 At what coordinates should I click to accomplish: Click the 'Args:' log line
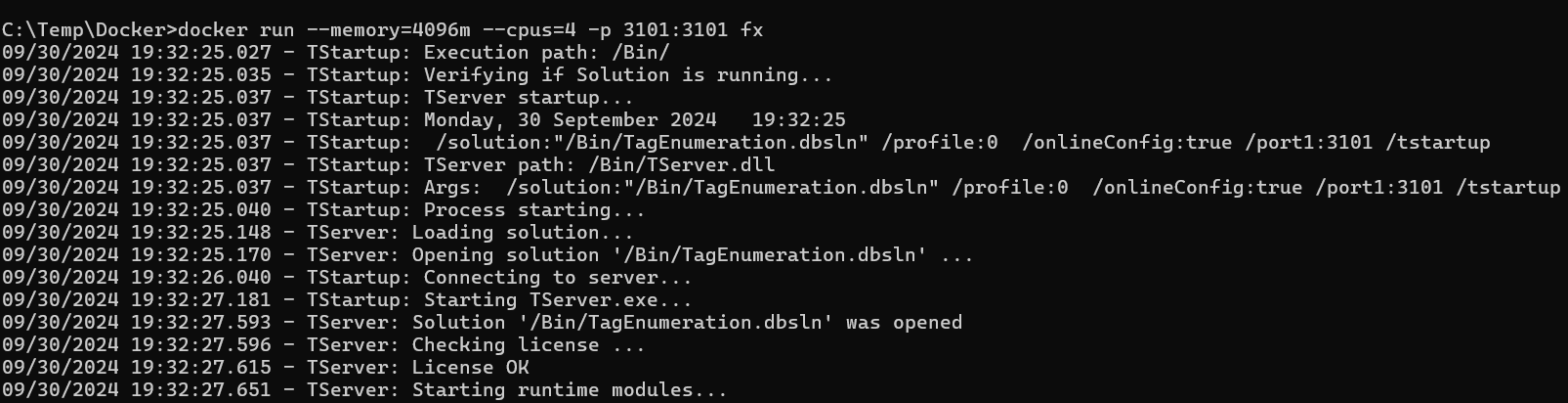pos(781,188)
